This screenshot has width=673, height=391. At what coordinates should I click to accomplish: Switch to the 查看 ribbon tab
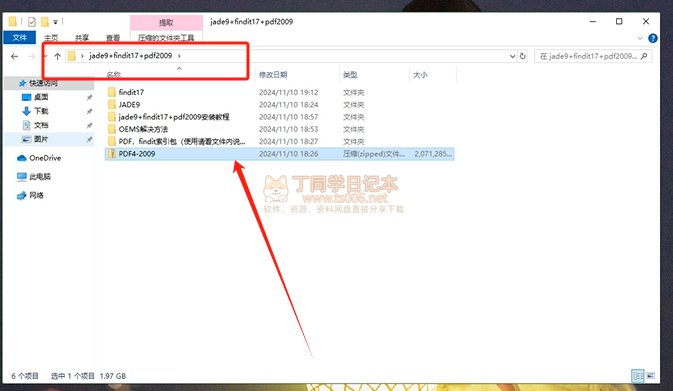[x=113, y=38]
